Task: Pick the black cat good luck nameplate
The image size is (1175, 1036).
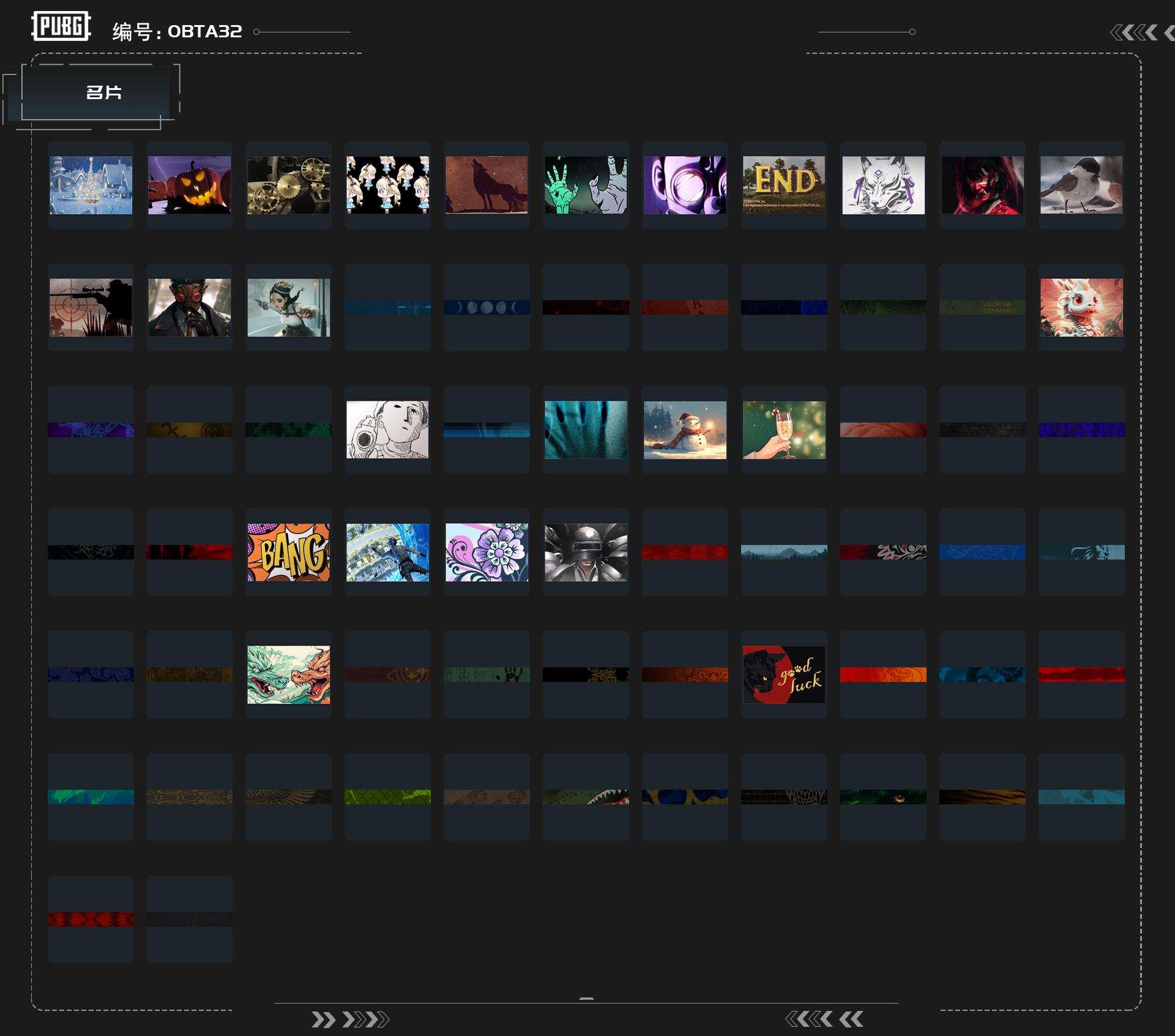Action: pos(785,674)
